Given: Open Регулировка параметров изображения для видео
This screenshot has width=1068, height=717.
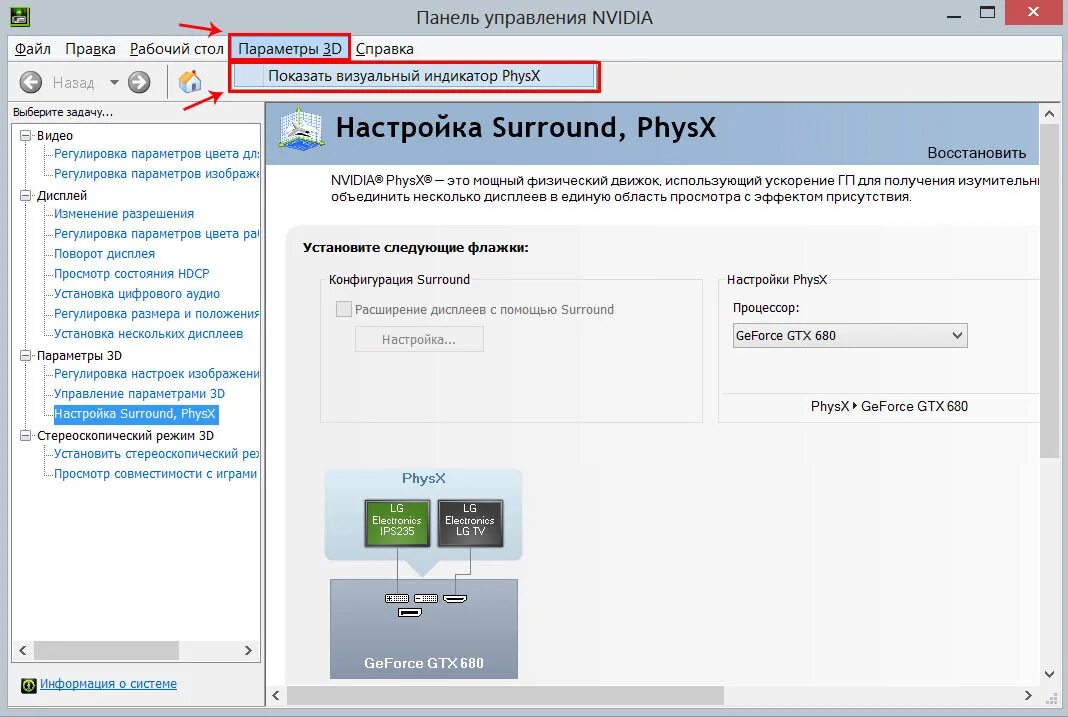Looking at the screenshot, I should point(157,174).
